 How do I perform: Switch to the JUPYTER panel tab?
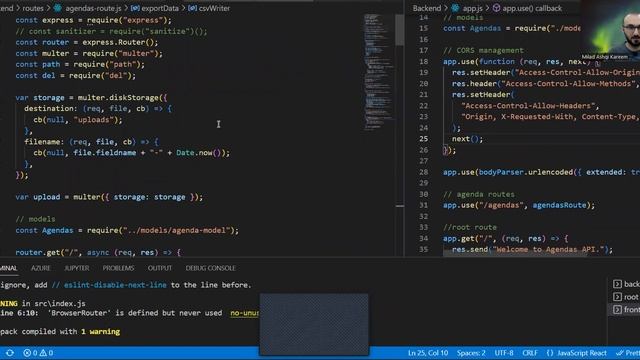pos(76,268)
